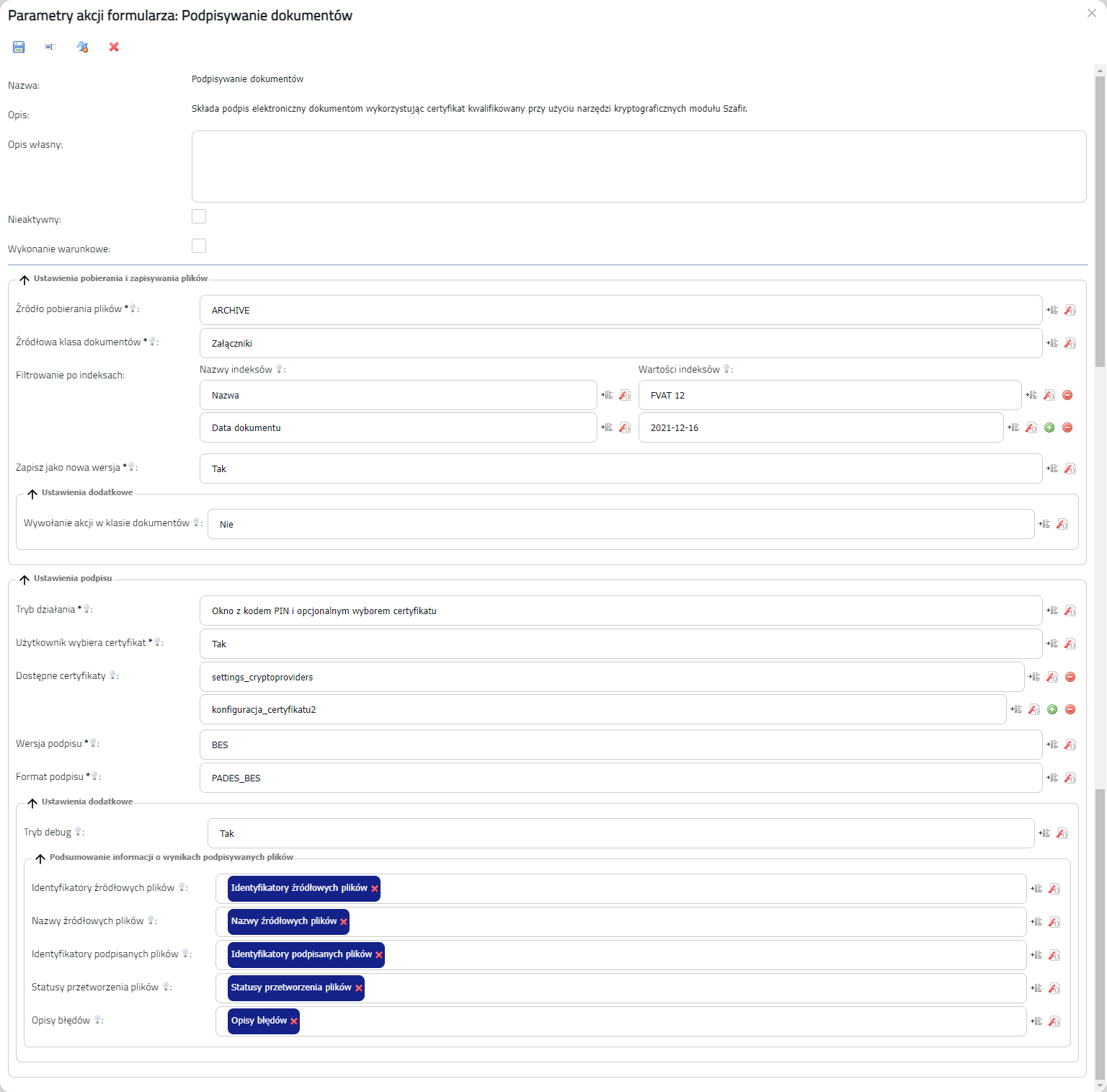The height and width of the screenshot is (1092, 1107).
Task: Collapse the Ustawienia podpisu section
Action: [25, 579]
